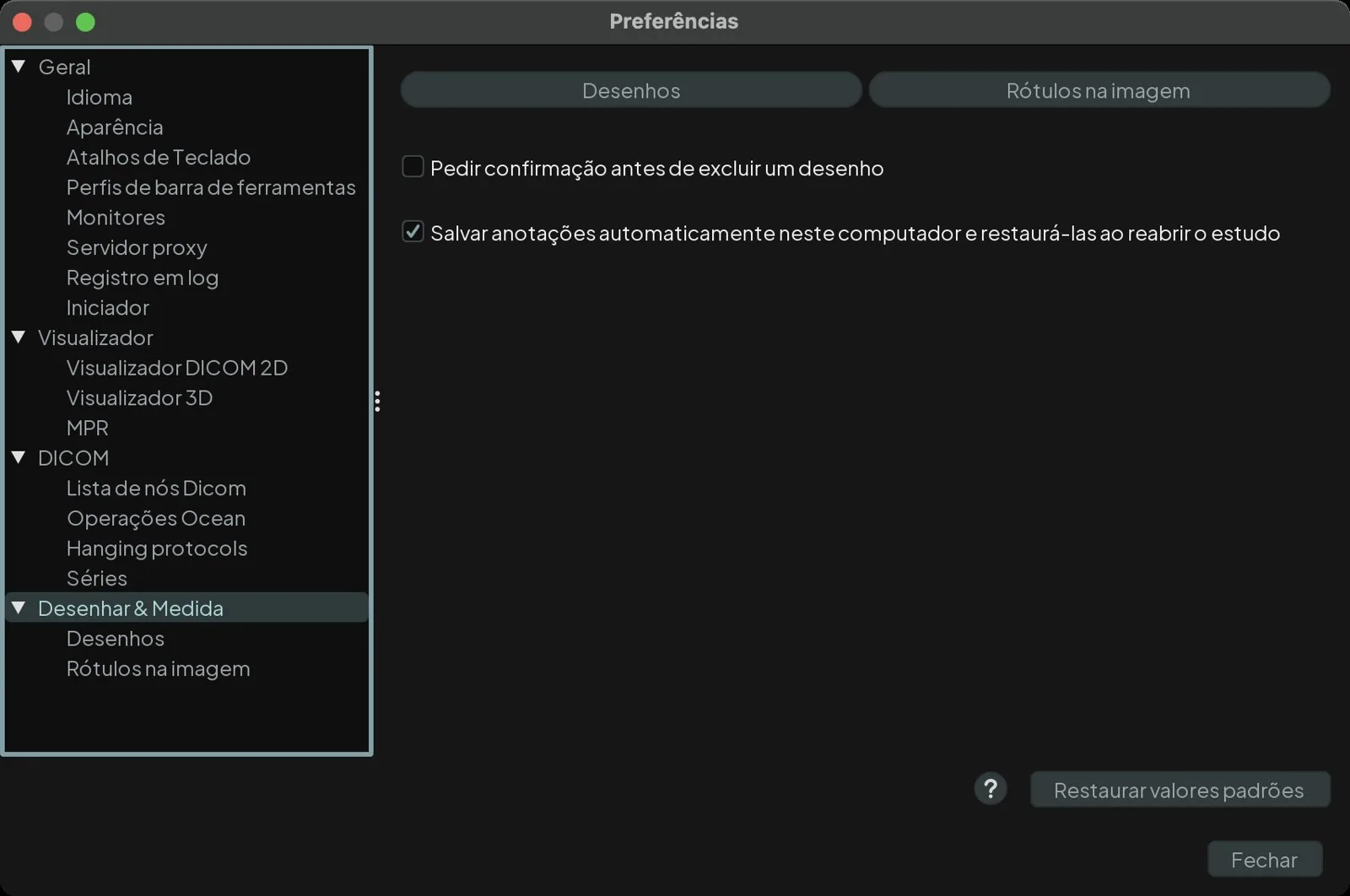Open Registro em log settings
Image resolution: width=1350 pixels, height=896 pixels.
coord(143,278)
